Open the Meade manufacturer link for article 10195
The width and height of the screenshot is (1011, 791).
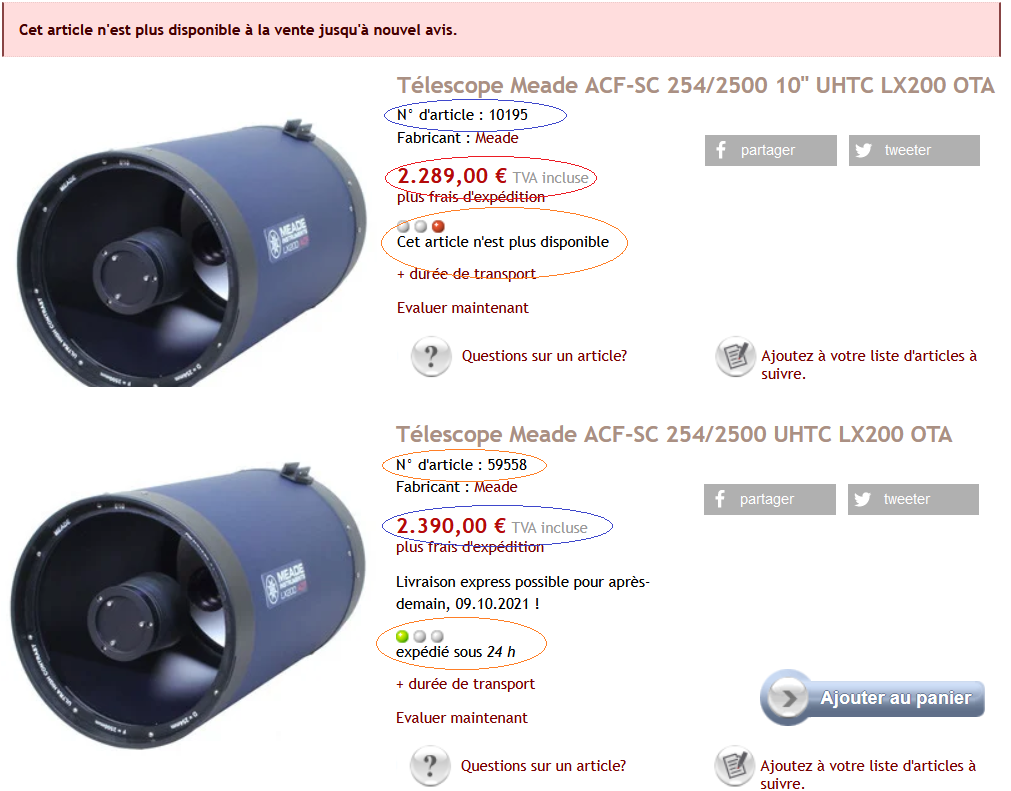pos(496,138)
